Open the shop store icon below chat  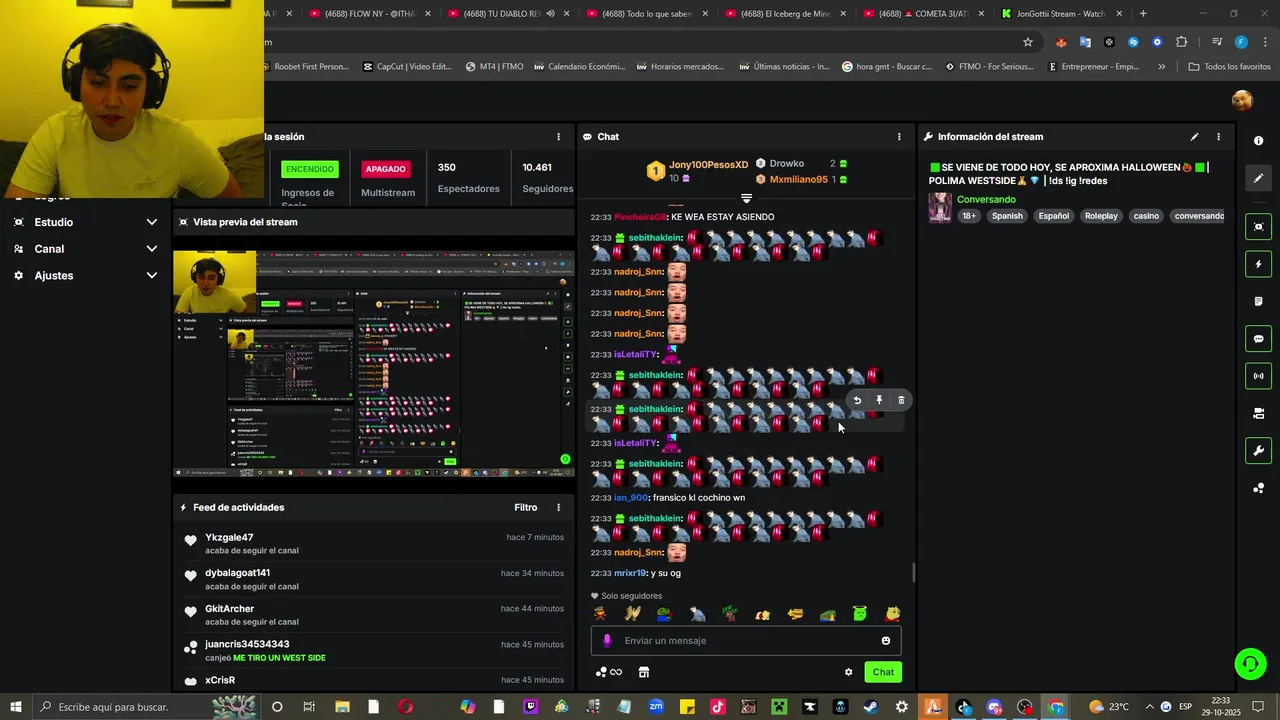(644, 672)
